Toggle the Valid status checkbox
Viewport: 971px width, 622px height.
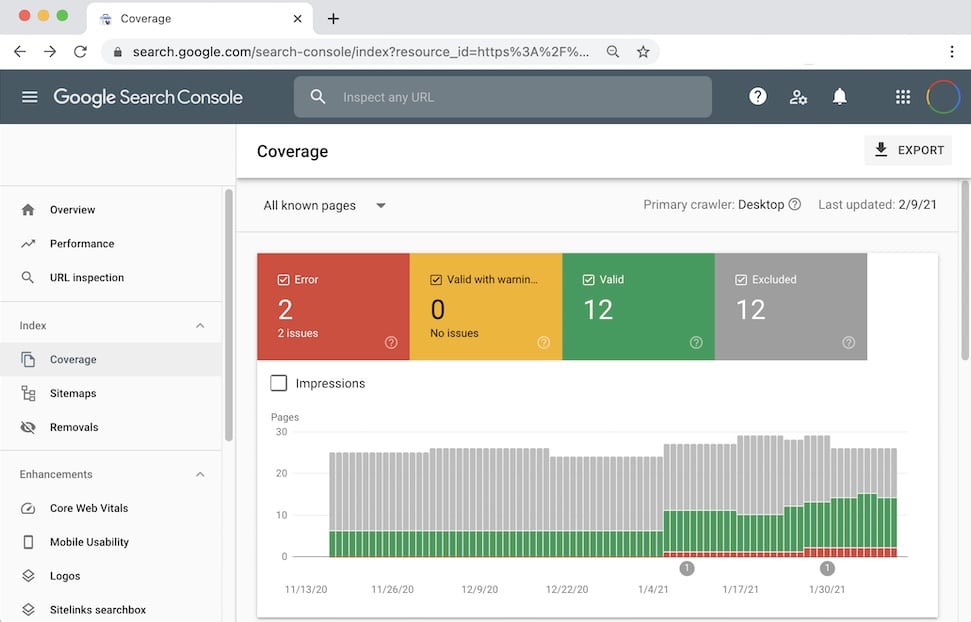point(589,280)
